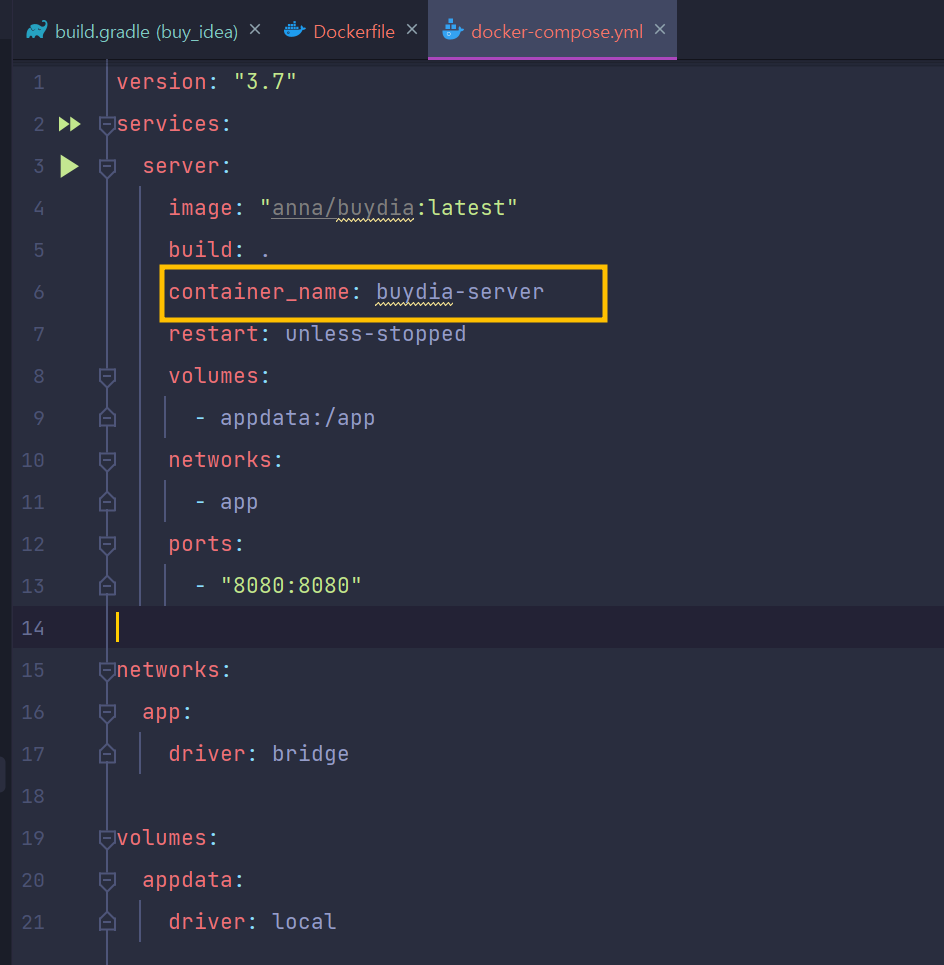
Task: Close the build.gradle (buy_idea) tab
Action: (255, 29)
